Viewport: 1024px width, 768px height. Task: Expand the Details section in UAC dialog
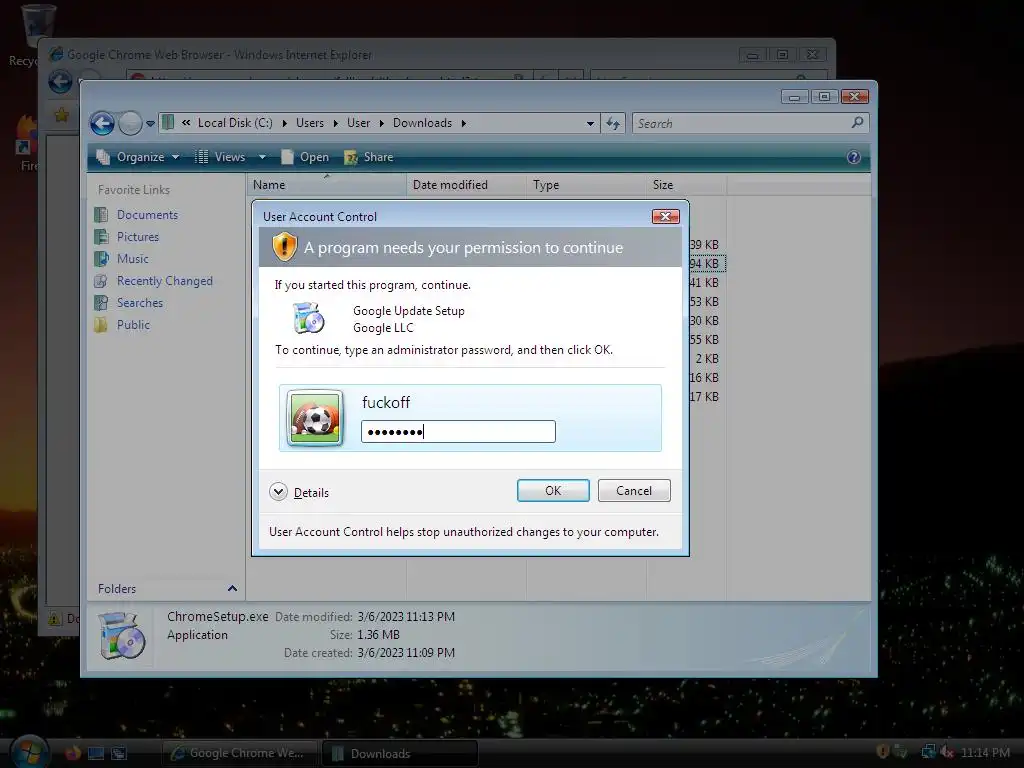(x=299, y=492)
